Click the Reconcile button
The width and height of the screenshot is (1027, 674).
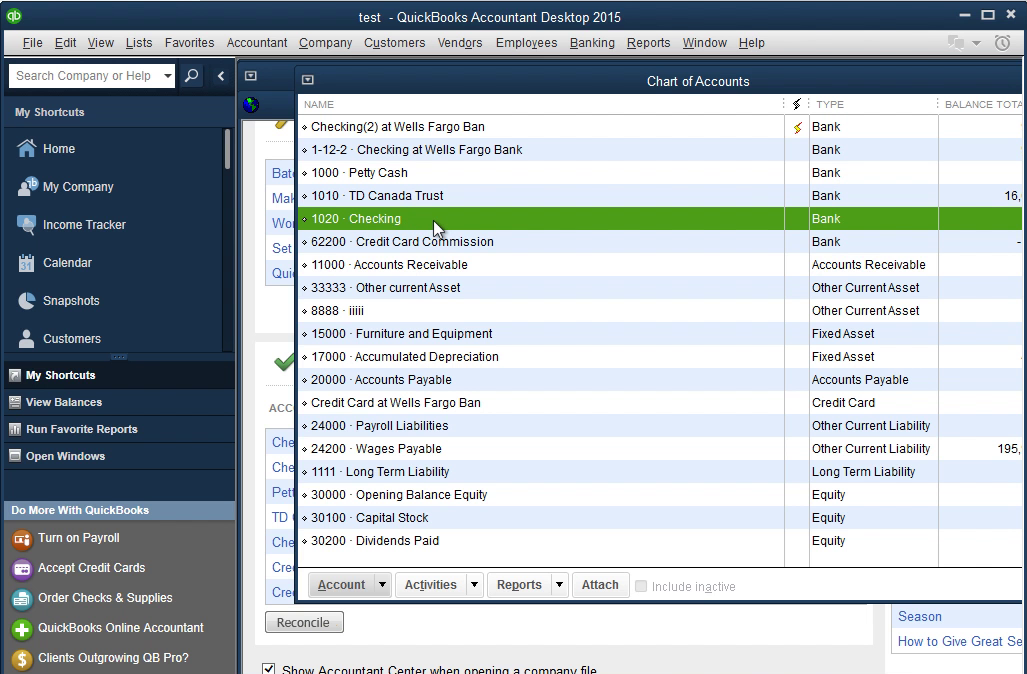click(x=304, y=622)
